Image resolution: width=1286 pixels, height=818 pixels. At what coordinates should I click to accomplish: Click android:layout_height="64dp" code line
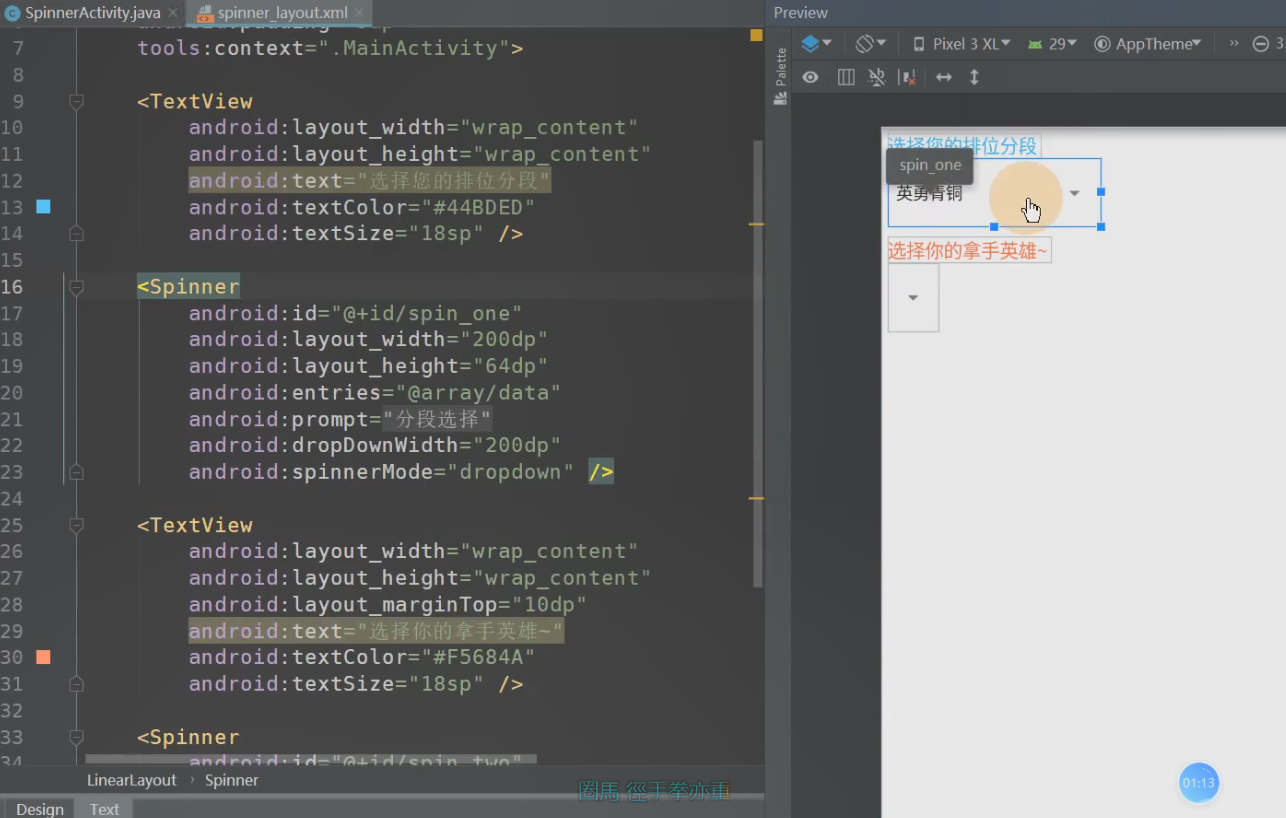click(368, 366)
